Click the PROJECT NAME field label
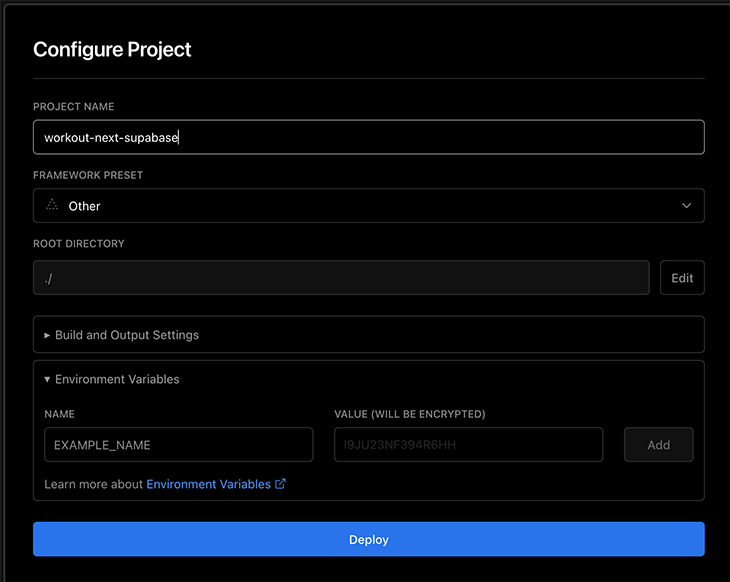 (x=73, y=107)
